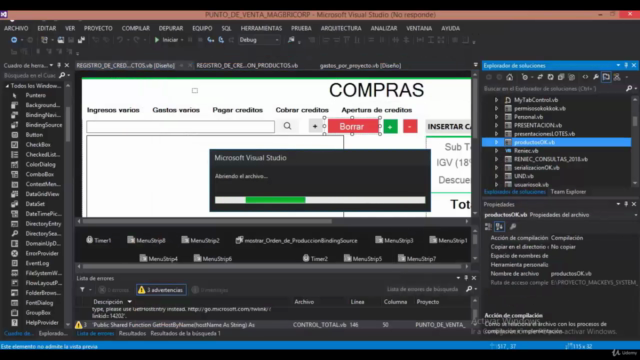Switch to the REGISTRO_DE_CRE...ON_PRODUCTOS.vb tab
Viewport: 640px width, 360px height.
pos(247,65)
